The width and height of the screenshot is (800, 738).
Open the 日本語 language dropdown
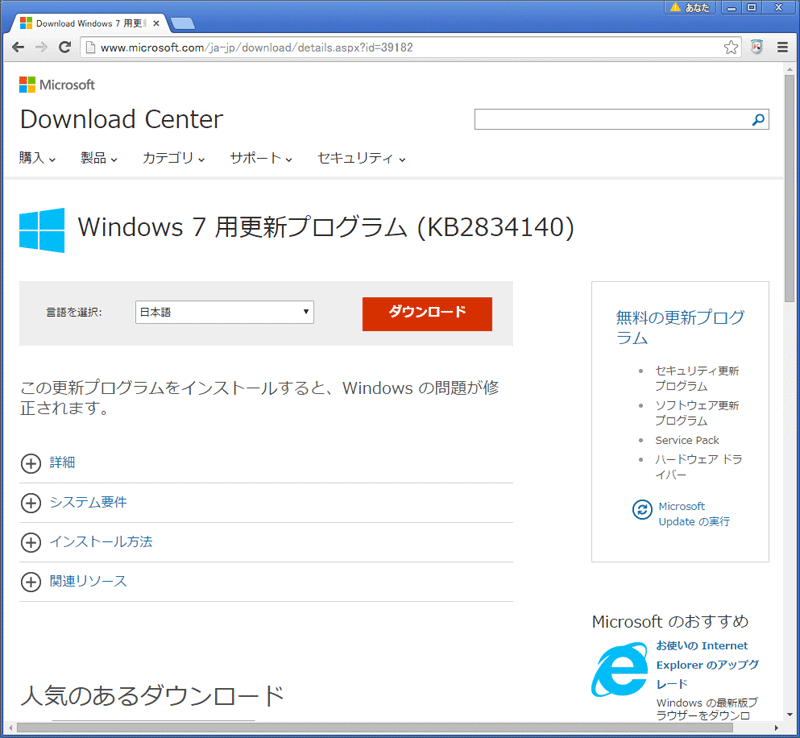[x=224, y=312]
